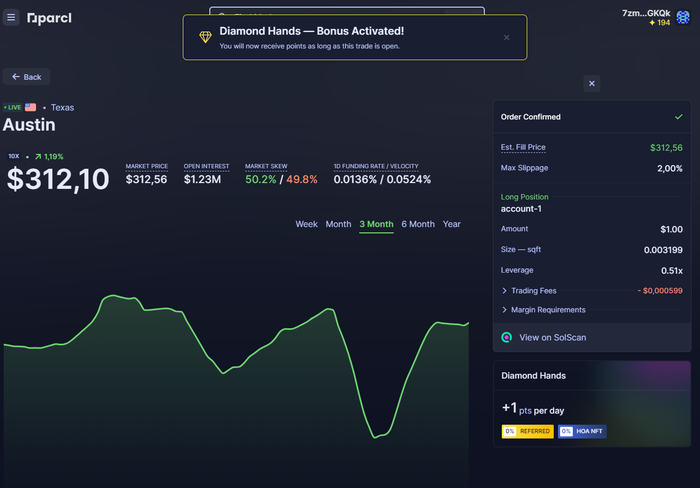Switch chart to 6 Month range
Image resolution: width=700 pixels, height=488 pixels.
pos(418,224)
